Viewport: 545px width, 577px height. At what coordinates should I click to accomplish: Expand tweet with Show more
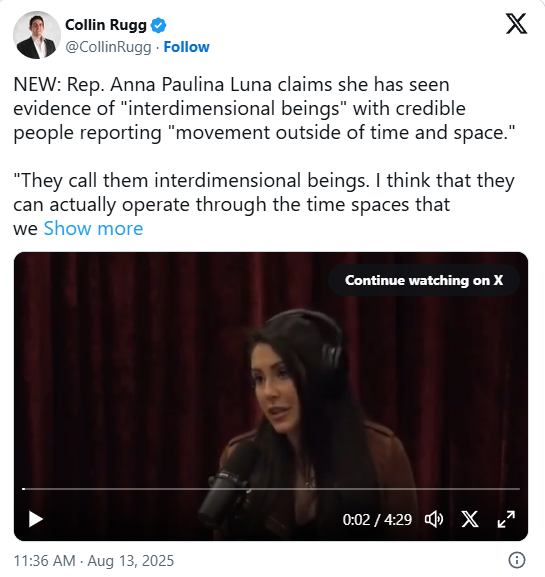[93, 229]
